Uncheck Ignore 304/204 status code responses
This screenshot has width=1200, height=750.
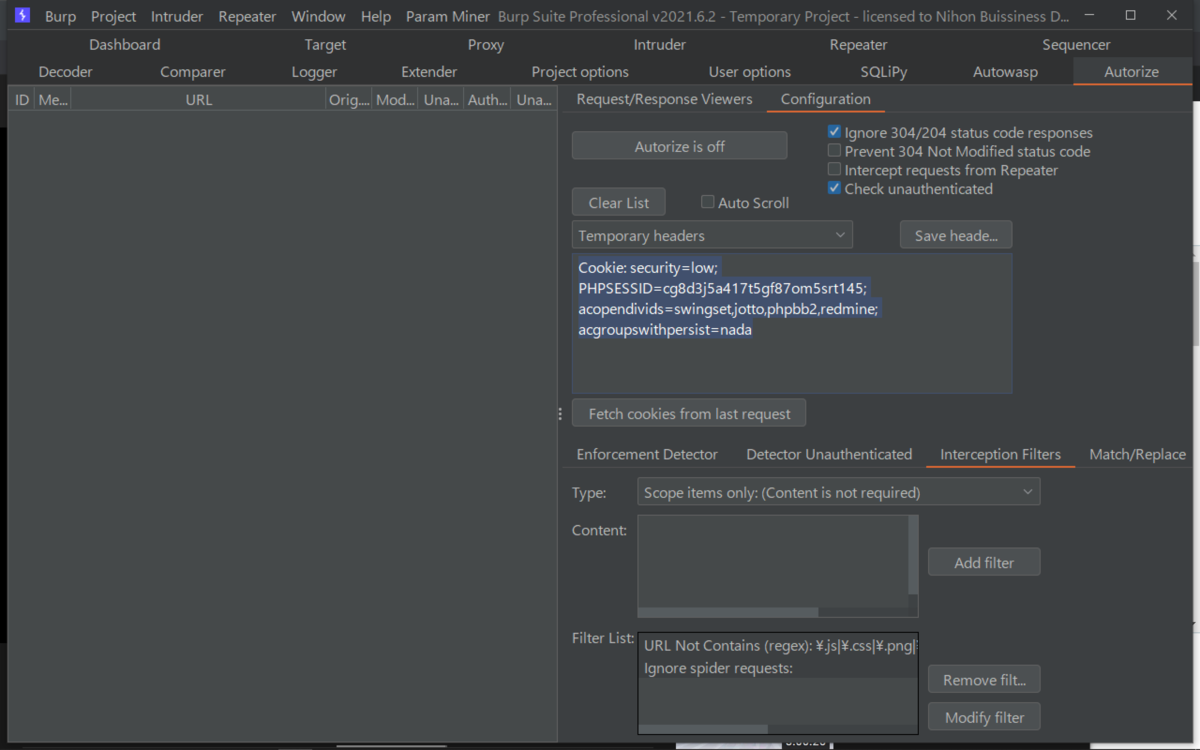[x=834, y=132]
